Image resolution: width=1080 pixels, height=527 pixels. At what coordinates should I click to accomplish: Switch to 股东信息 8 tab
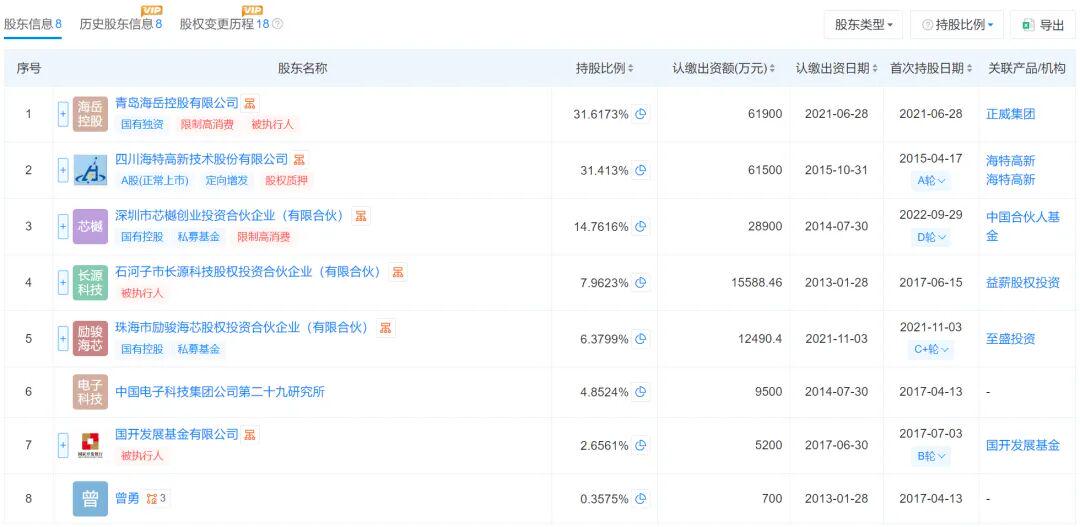tap(33, 24)
